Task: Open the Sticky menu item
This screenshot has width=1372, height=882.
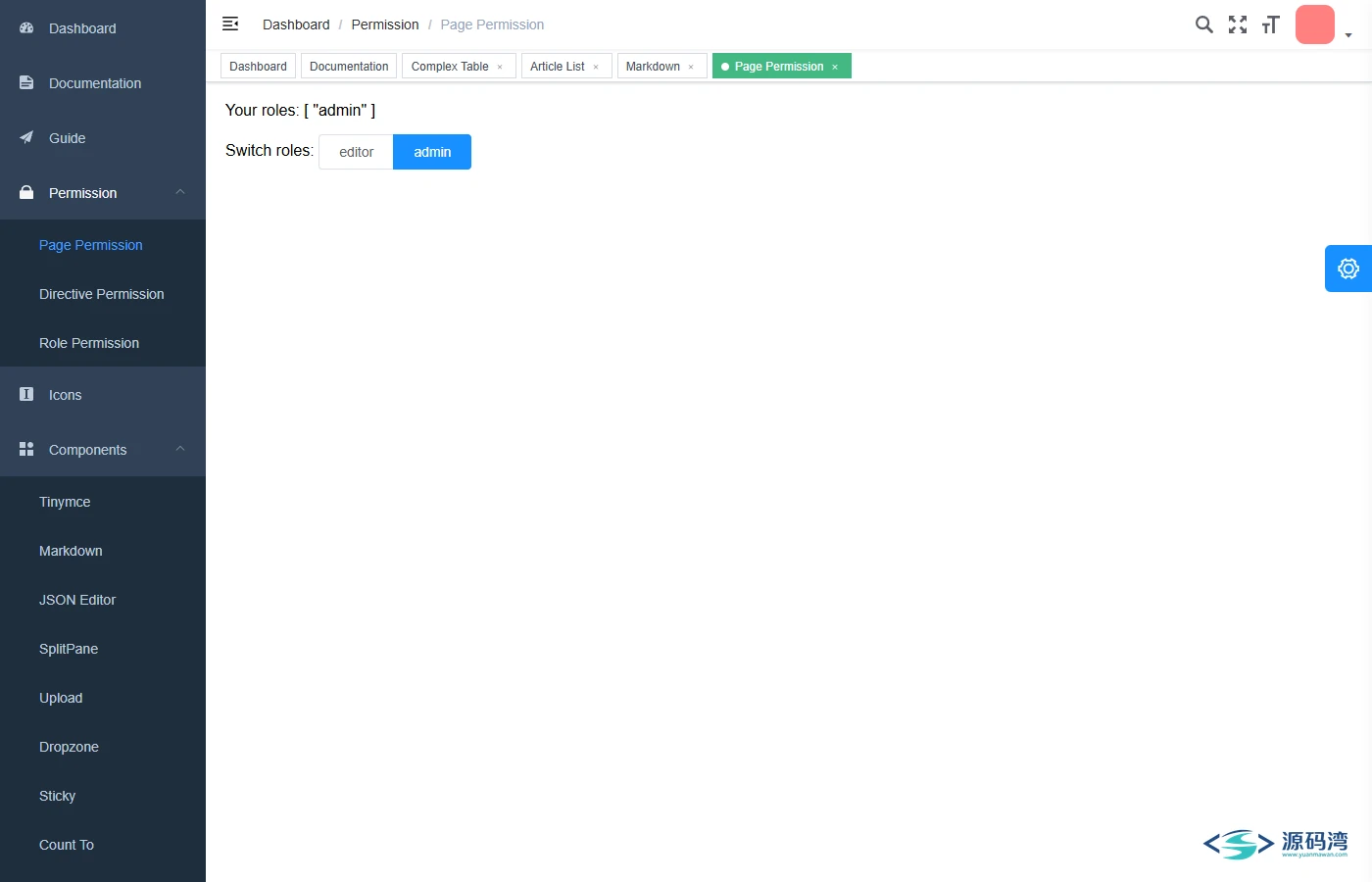Action: tap(103, 796)
